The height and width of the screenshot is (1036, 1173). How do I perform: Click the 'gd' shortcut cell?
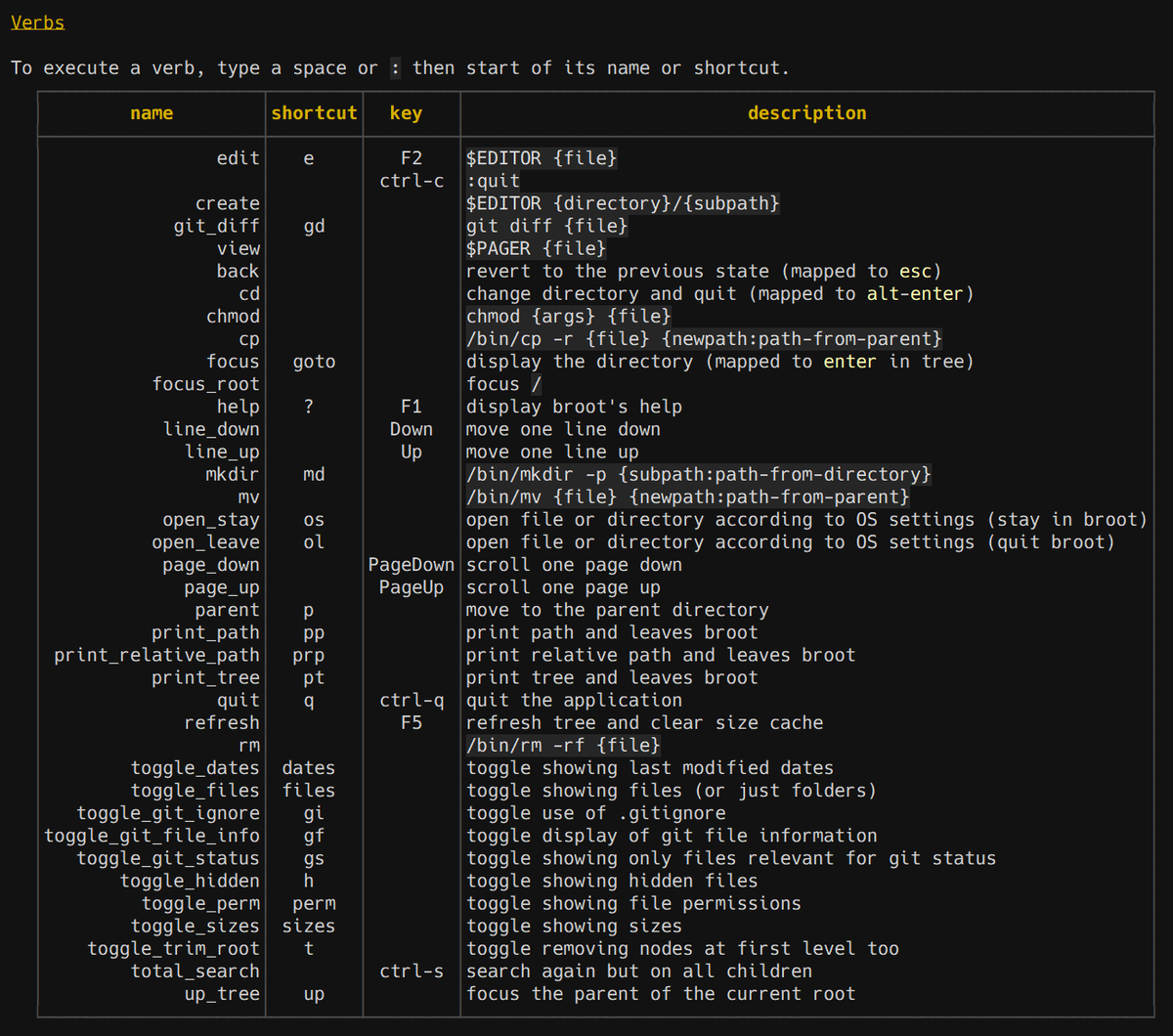(x=314, y=226)
